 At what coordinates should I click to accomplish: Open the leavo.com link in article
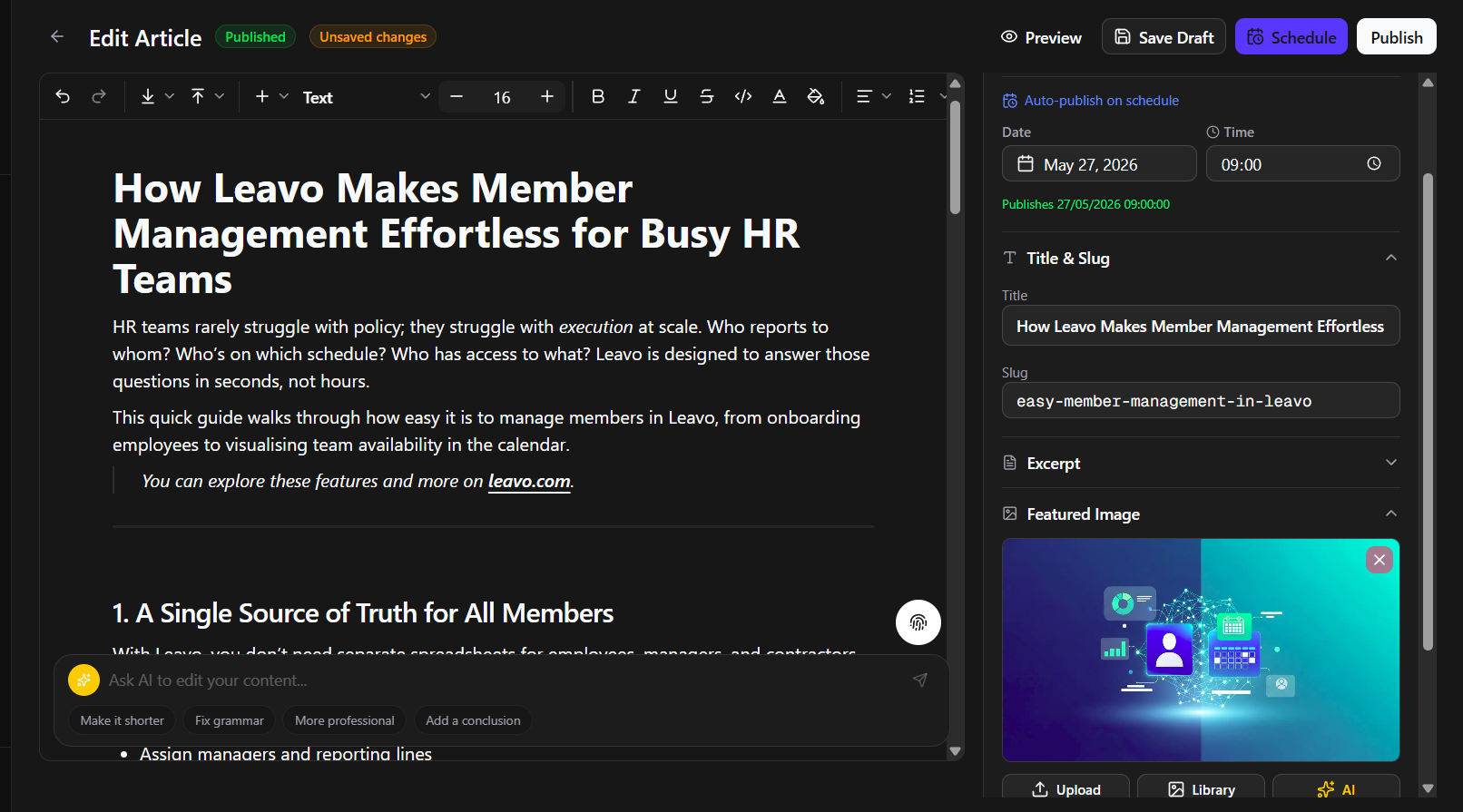click(529, 482)
